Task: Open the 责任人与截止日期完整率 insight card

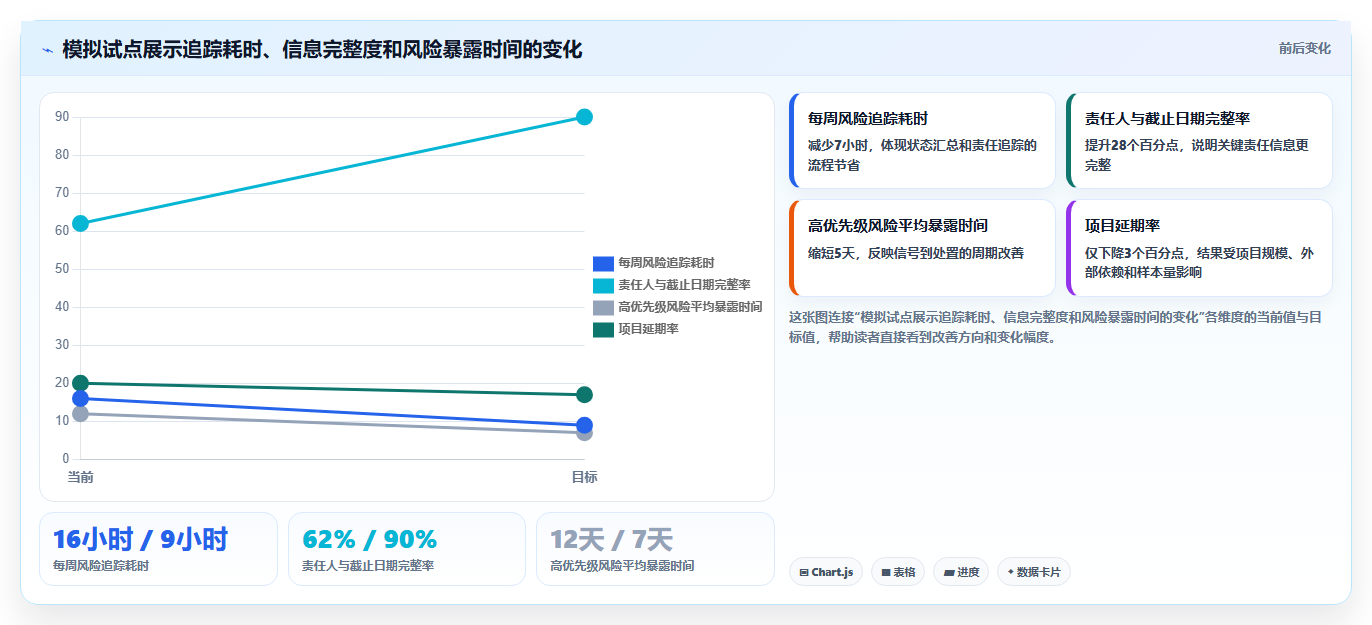Action: [1199, 140]
